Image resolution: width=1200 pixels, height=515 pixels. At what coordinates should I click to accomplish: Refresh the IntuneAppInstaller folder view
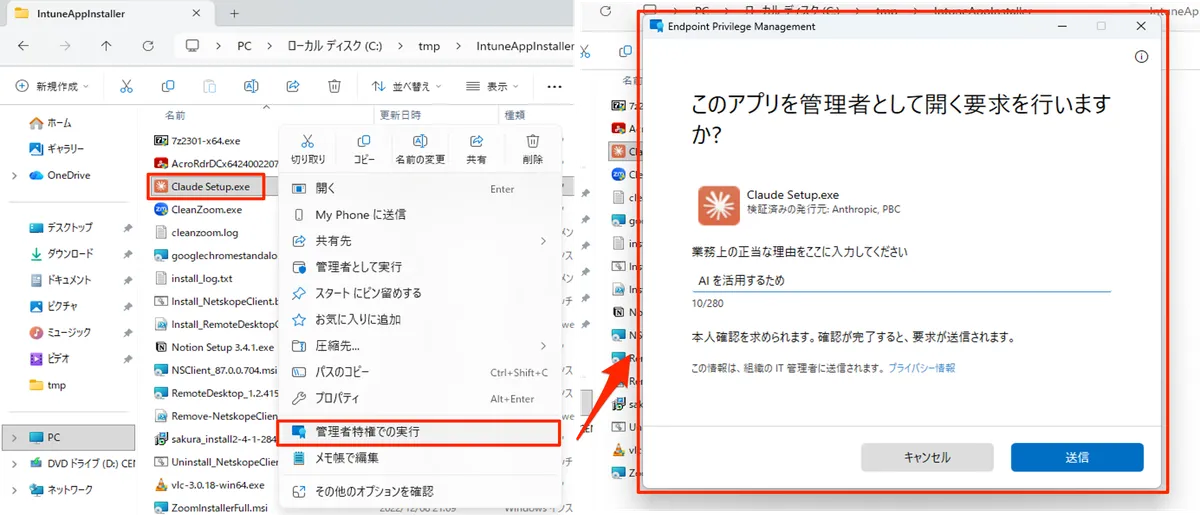[x=148, y=46]
